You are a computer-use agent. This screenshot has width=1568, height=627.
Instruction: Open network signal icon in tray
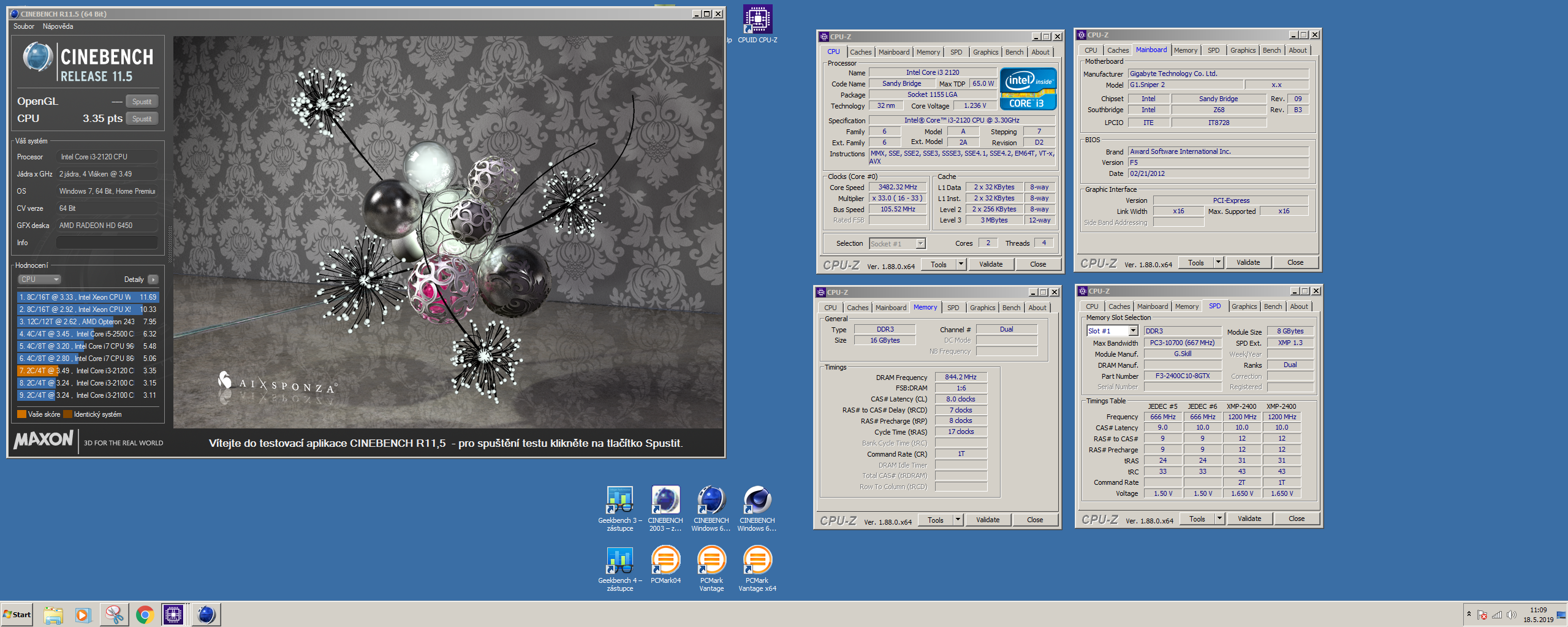click(x=1498, y=615)
